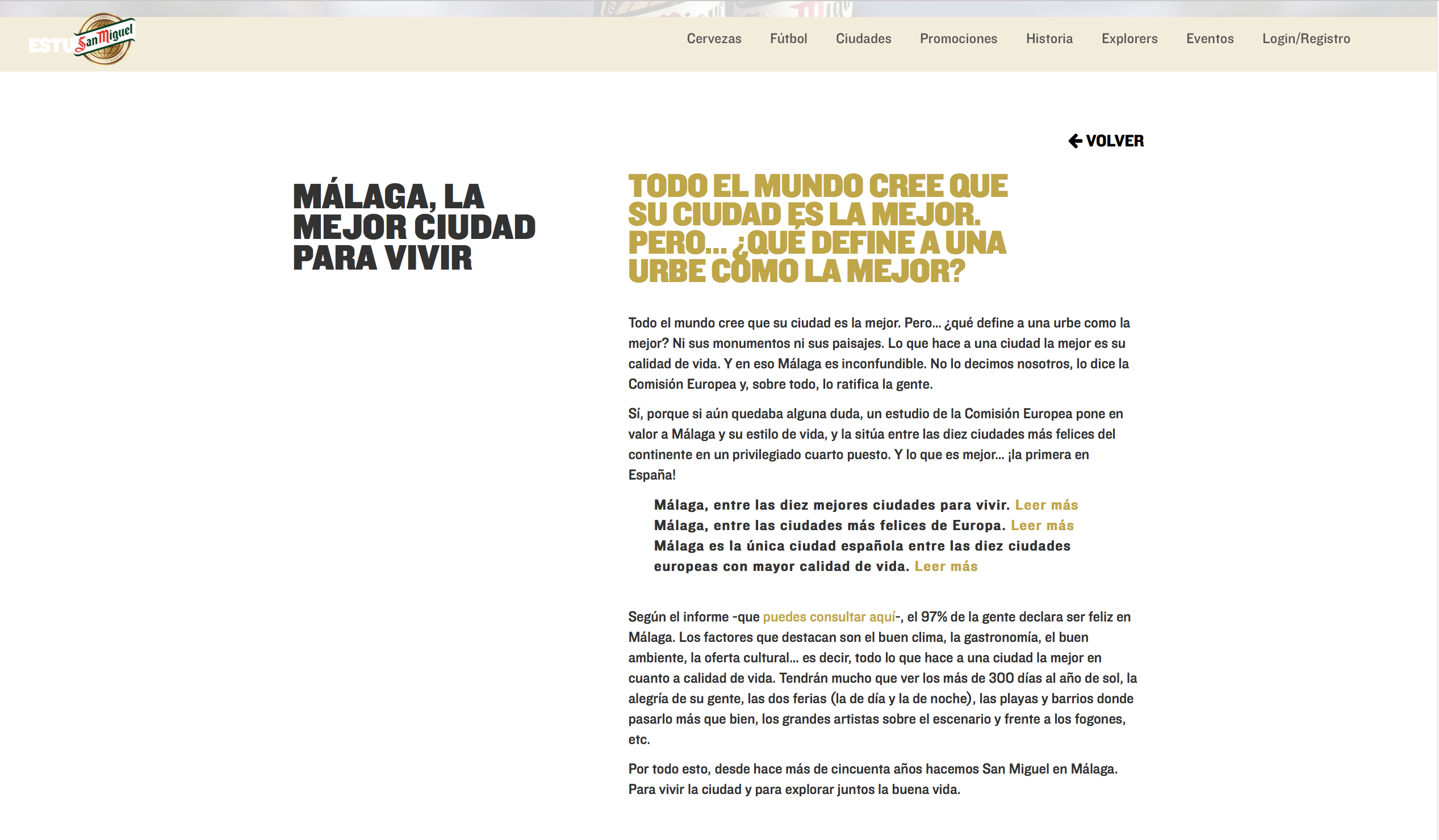Screen dimensions: 1439x840
Task: Click the paragraph starting 'Sí, porque si aún quedaba'
Action: coord(876,444)
